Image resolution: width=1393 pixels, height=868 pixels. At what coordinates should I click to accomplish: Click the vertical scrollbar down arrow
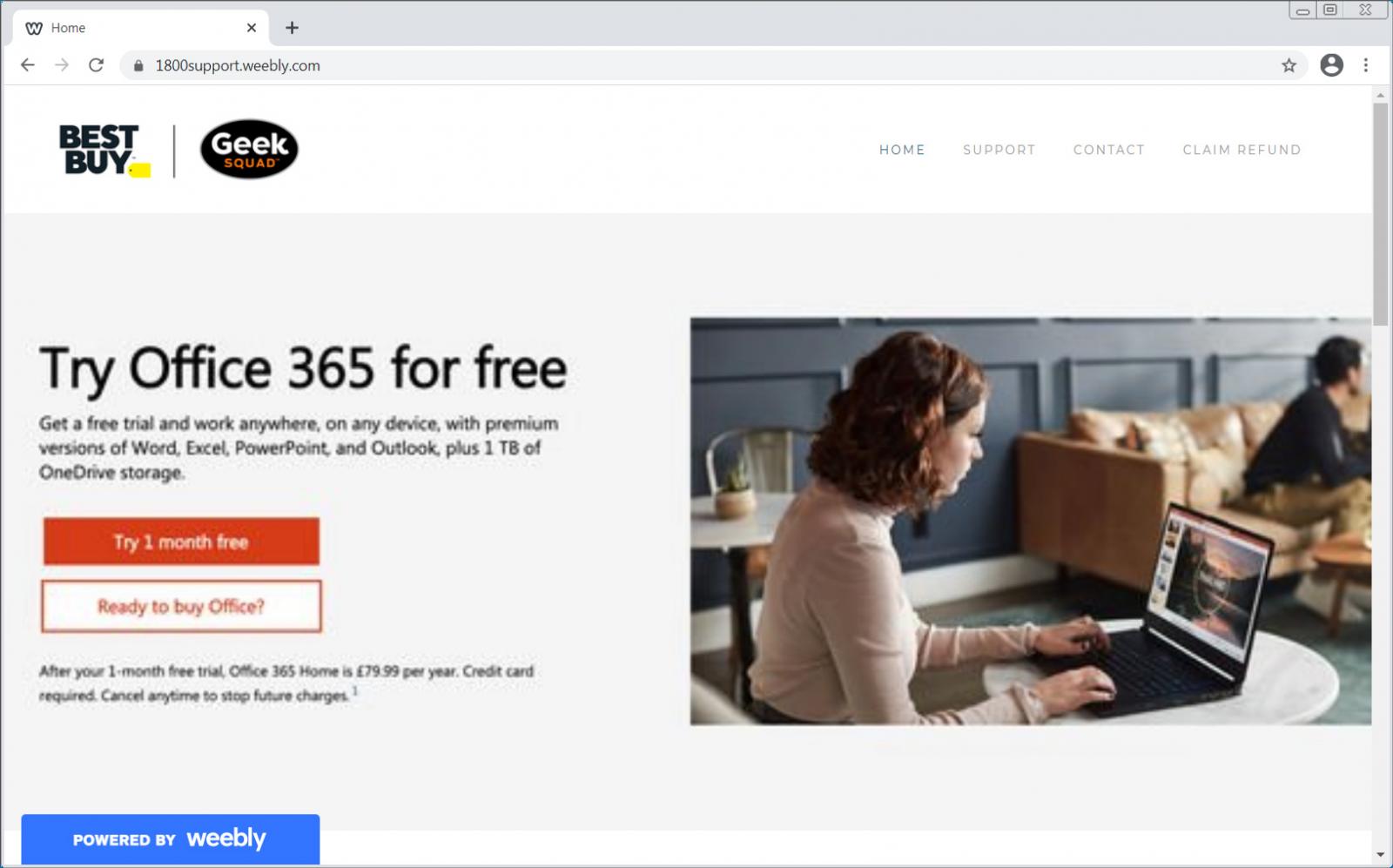[x=1381, y=855]
